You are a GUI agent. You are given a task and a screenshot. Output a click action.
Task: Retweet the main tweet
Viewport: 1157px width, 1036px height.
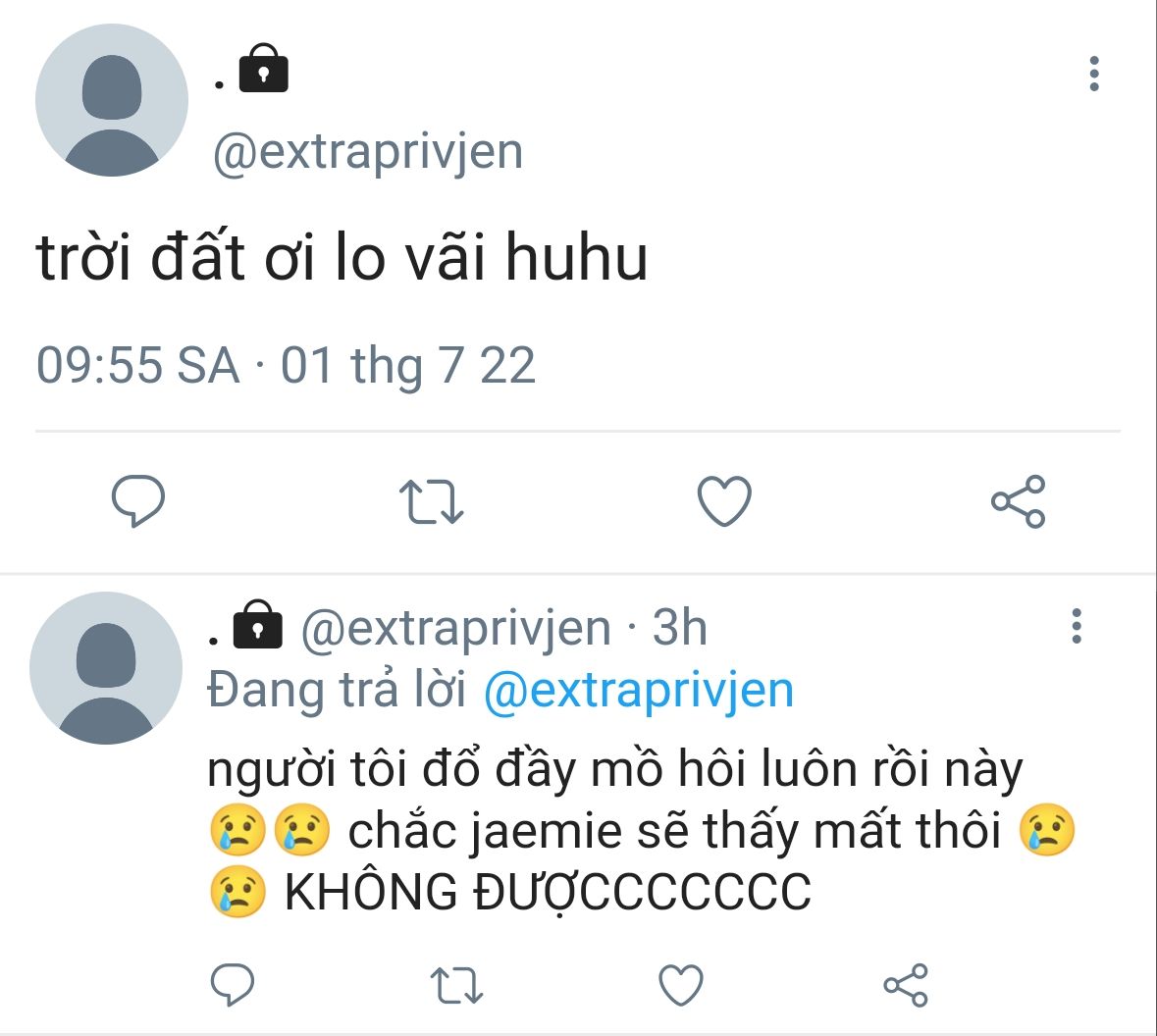[x=431, y=501]
